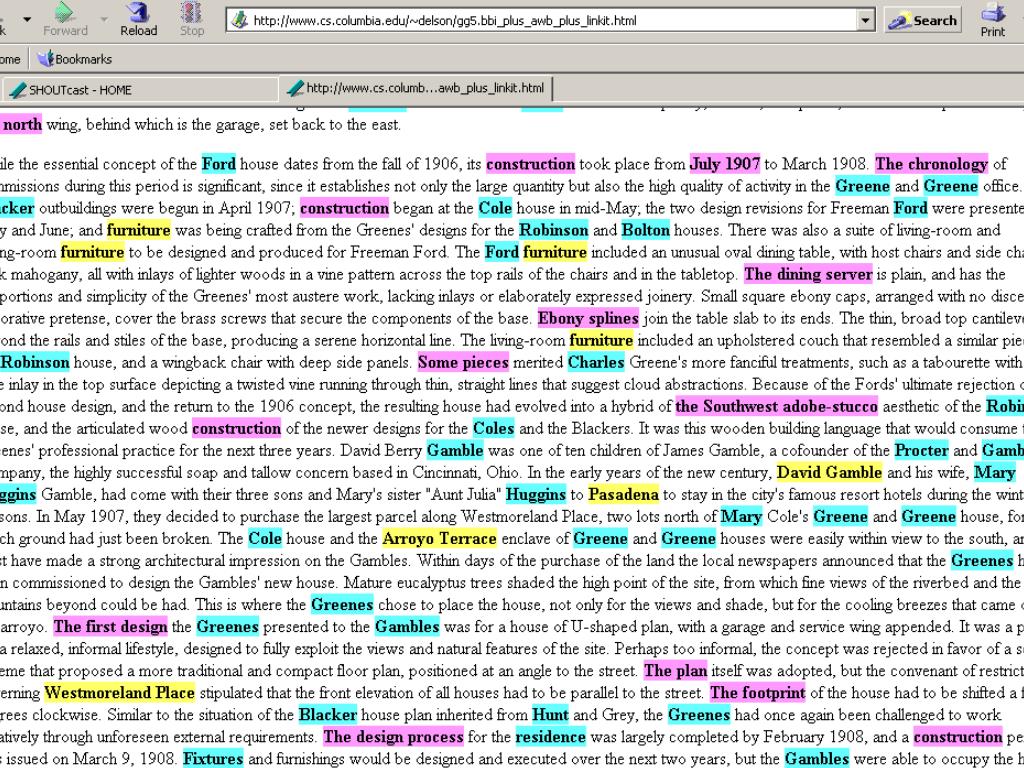The height and width of the screenshot is (768, 1024).
Task: Click highlighted place "Pasadena"
Action: (623, 495)
